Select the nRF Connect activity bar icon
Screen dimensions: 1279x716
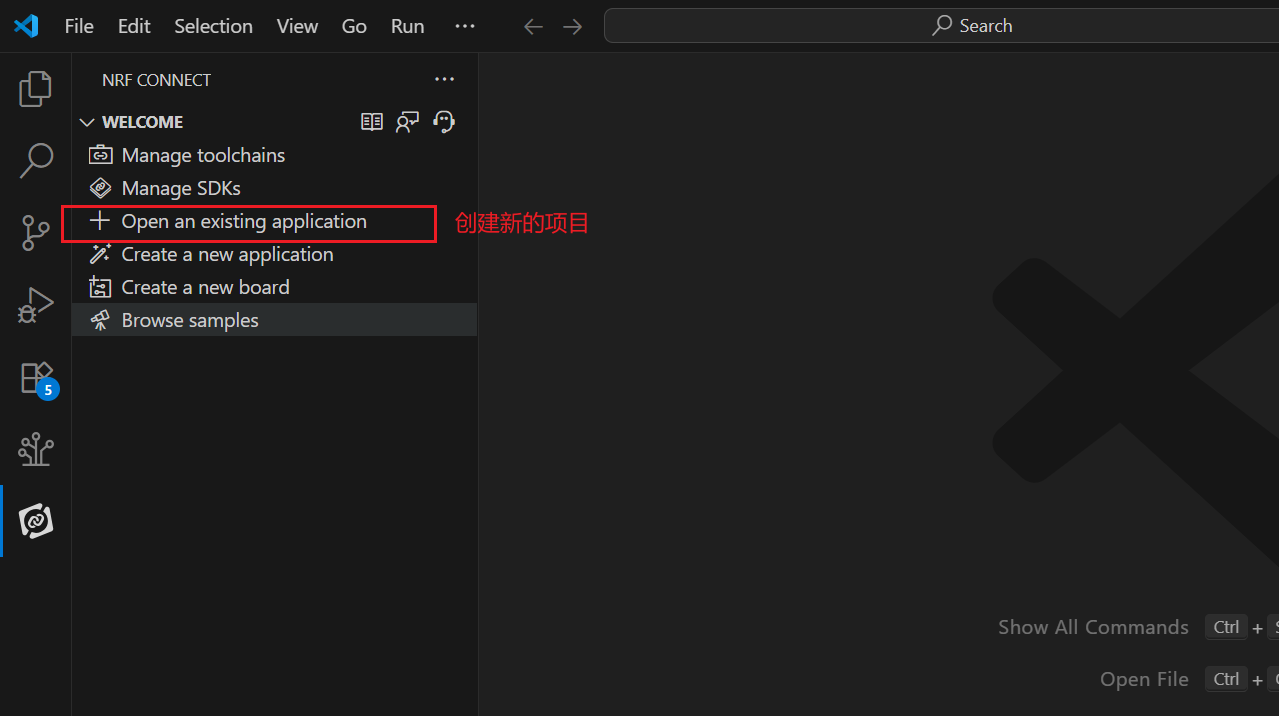pos(36,521)
